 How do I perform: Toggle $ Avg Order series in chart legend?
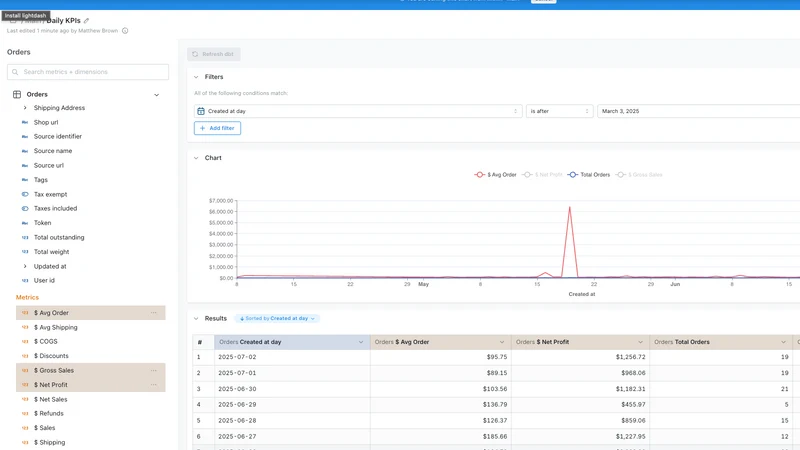[495, 174]
